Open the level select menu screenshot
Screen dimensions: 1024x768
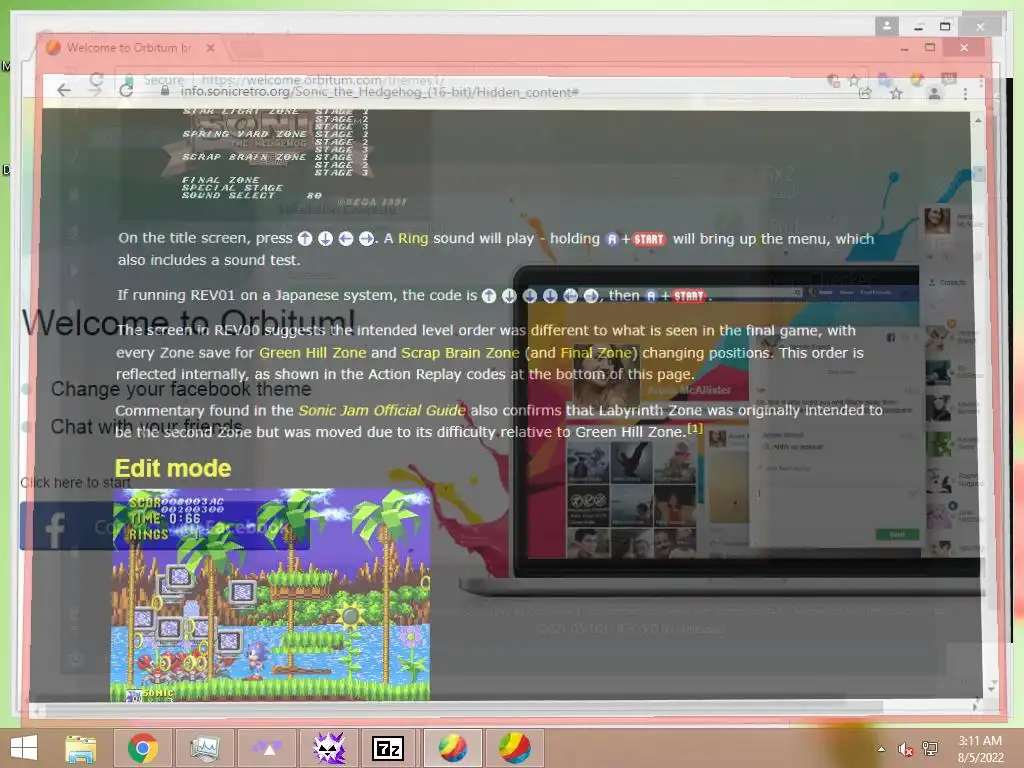[274, 163]
